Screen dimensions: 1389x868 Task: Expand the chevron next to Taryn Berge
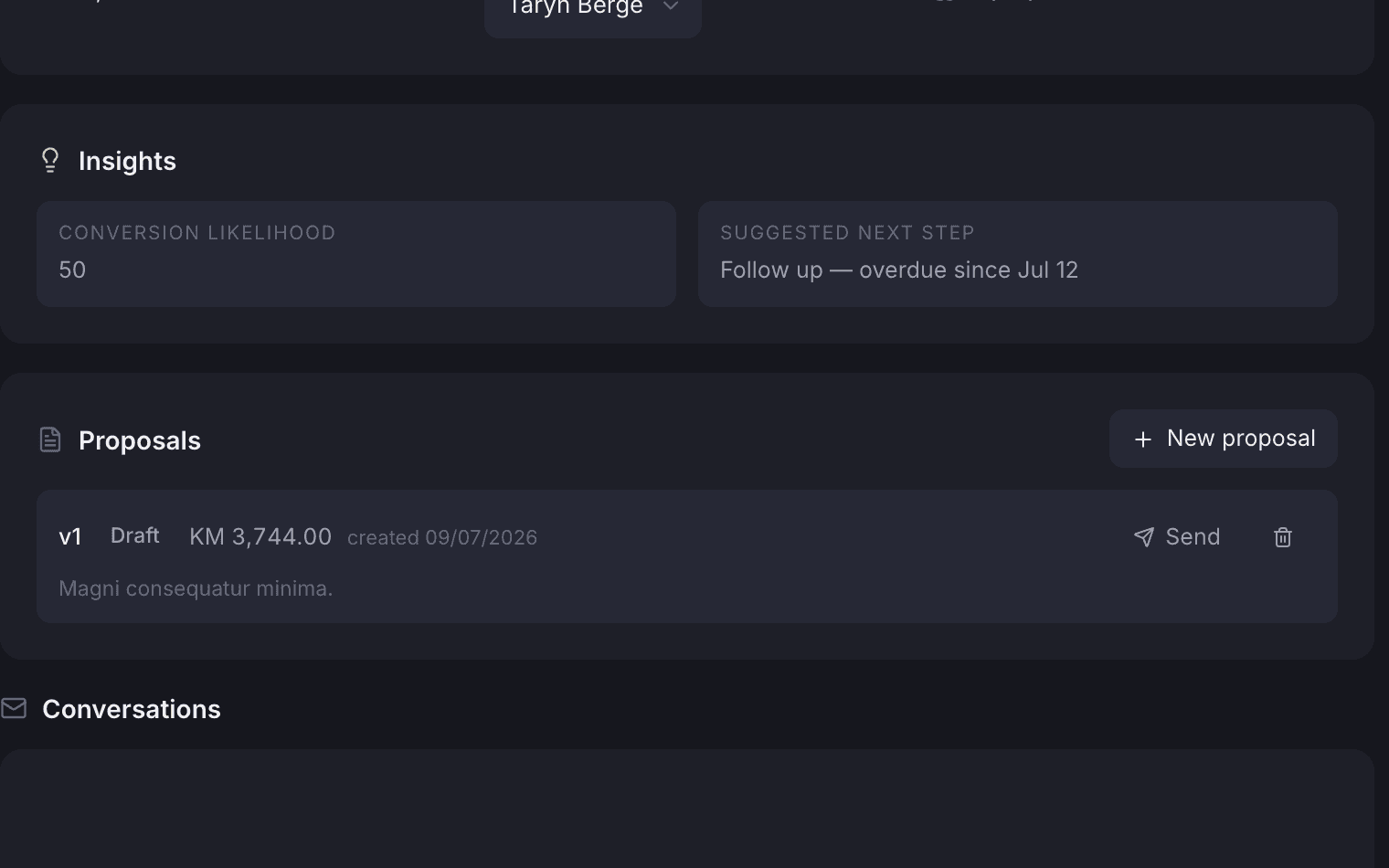[x=671, y=6]
